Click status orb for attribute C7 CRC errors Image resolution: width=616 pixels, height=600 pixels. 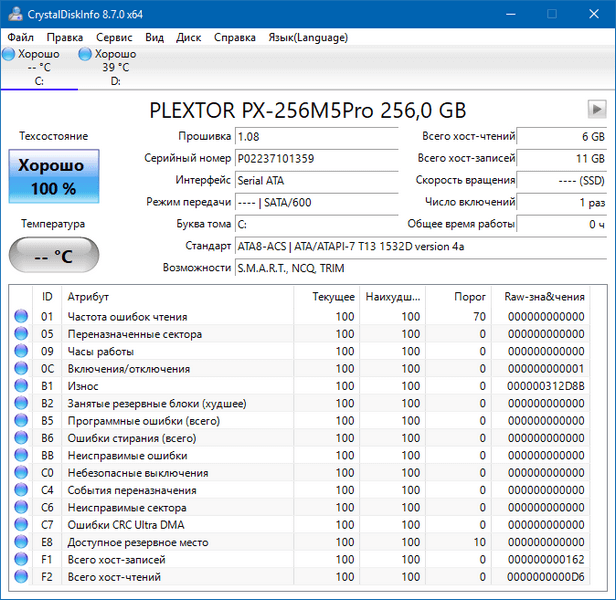[x=22, y=525]
